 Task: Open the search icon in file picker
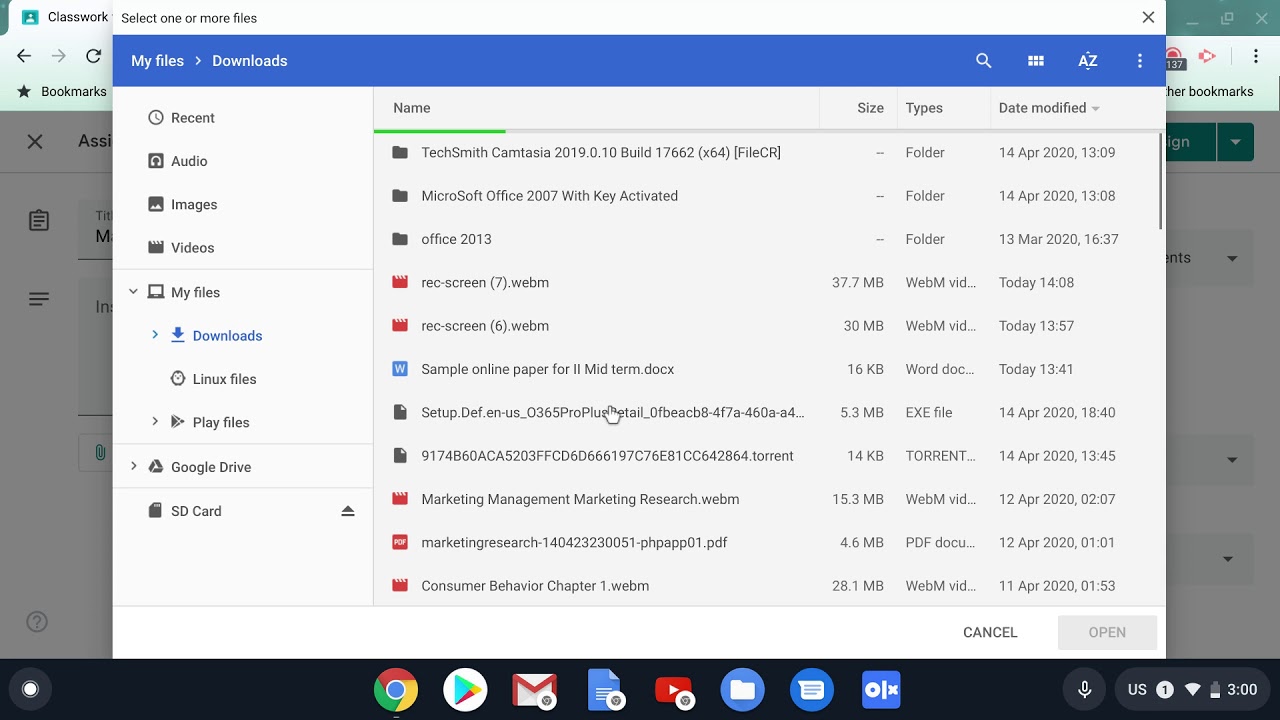984,61
